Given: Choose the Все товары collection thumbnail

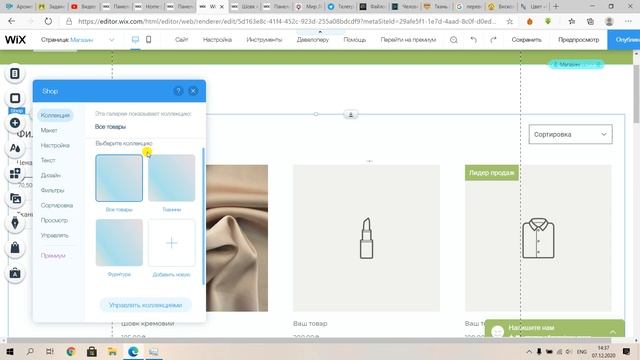Looking at the screenshot, I should click(x=119, y=178).
